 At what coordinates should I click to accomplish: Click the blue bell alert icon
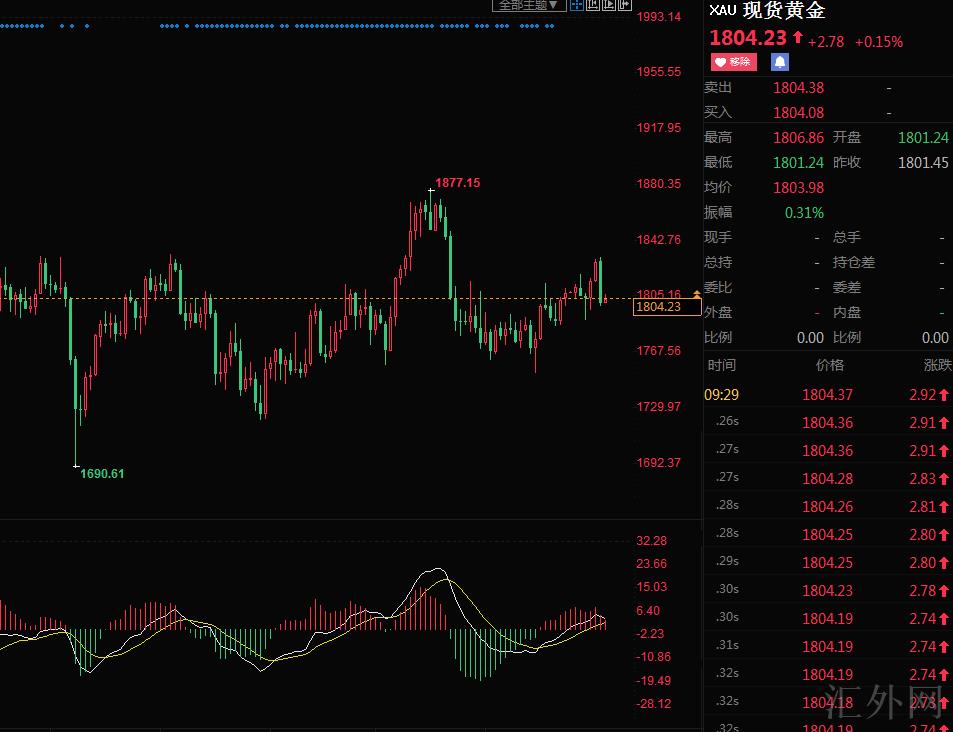click(779, 62)
